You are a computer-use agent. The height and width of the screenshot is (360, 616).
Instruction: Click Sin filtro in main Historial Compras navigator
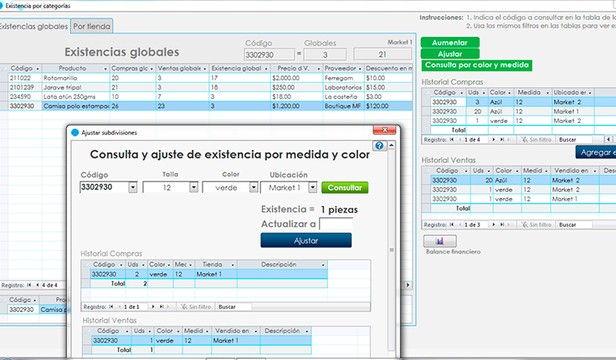click(536, 140)
